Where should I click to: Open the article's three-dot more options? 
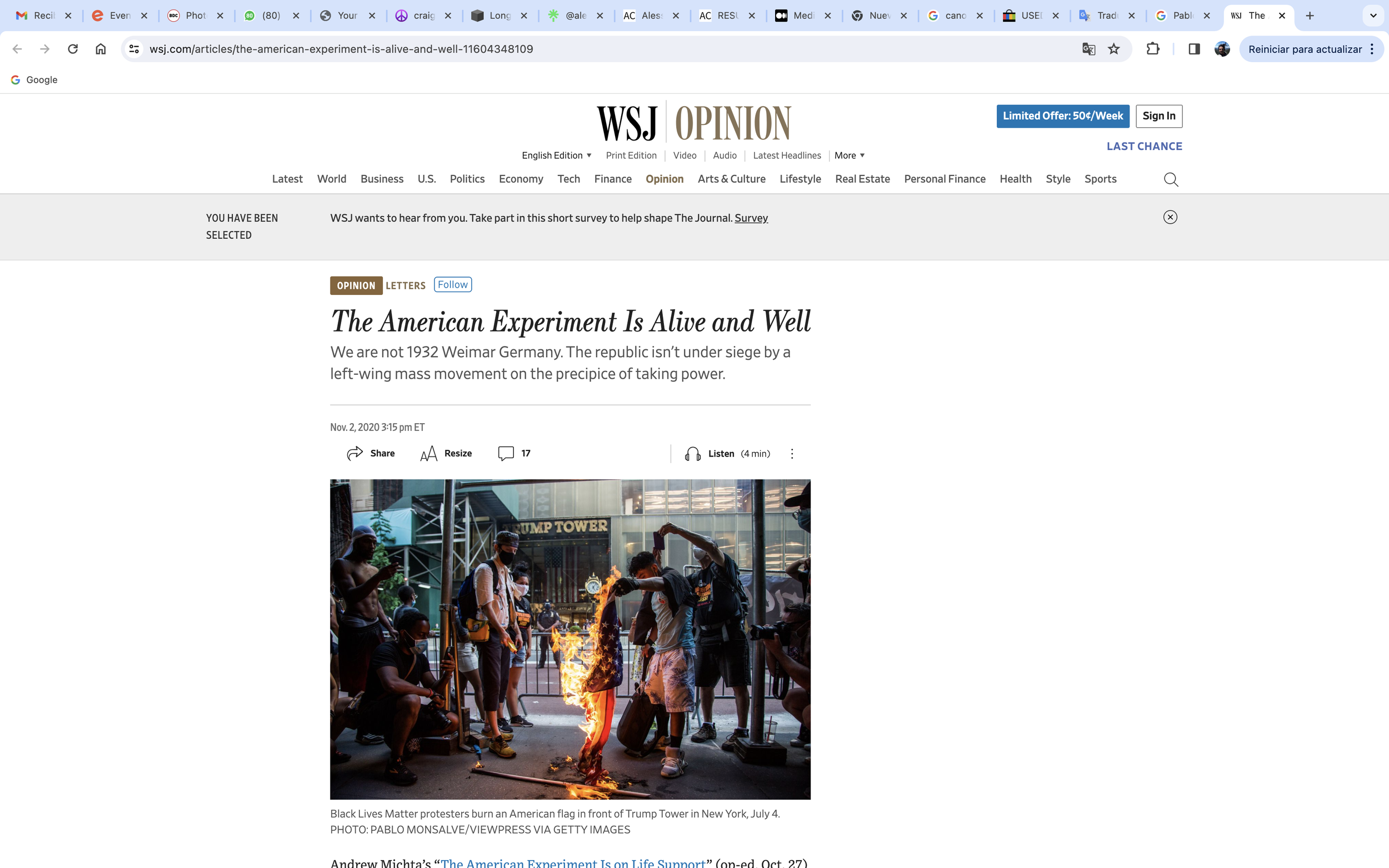[x=792, y=454]
